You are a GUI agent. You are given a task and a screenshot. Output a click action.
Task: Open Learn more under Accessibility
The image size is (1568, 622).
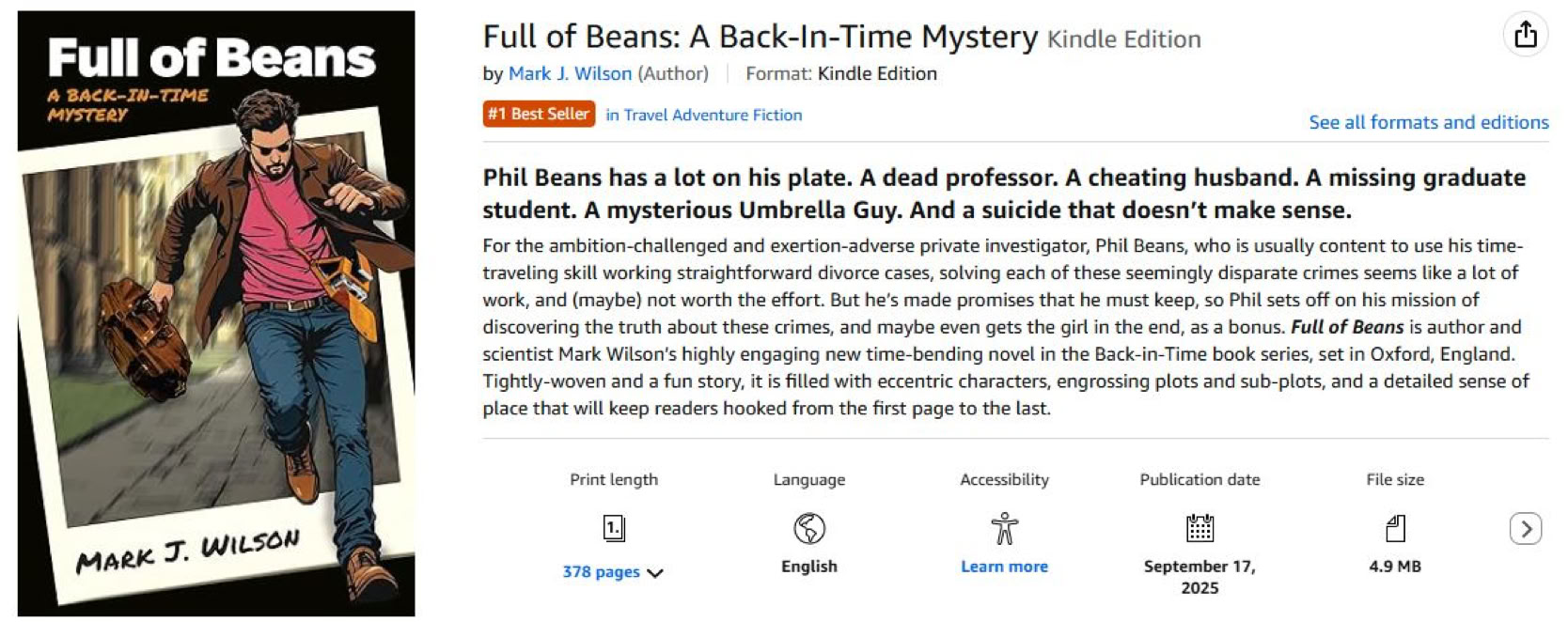pyautogui.click(x=1004, y=567)
